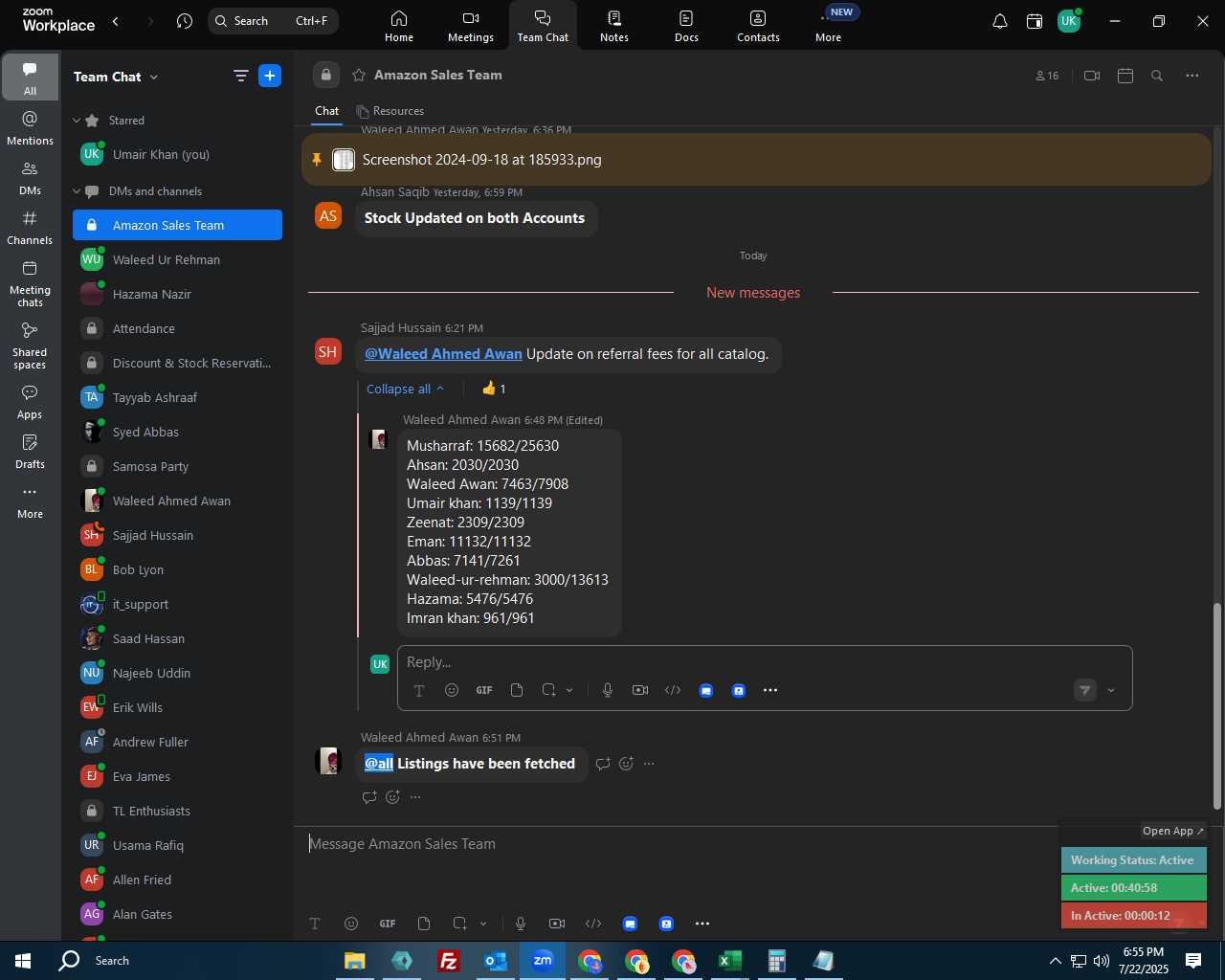Reply to the Listings have been fetched message
The width and height of the screenshot is (1225, 980).
click(x=603, y=764)
